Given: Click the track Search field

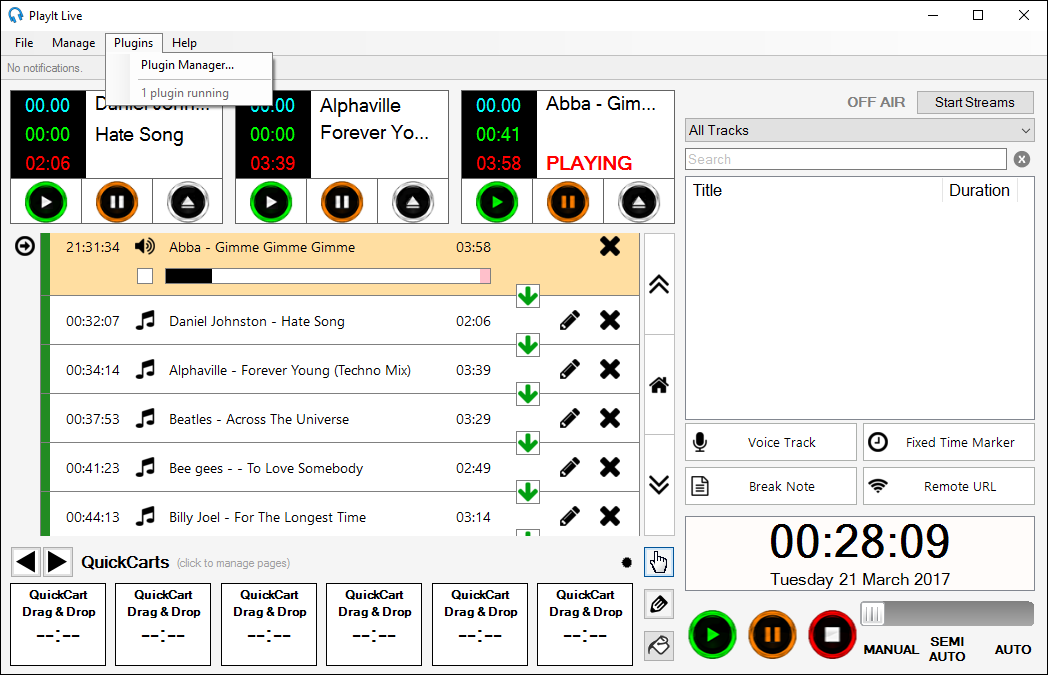Looking at the screenshot, I should tap(845, 159).
